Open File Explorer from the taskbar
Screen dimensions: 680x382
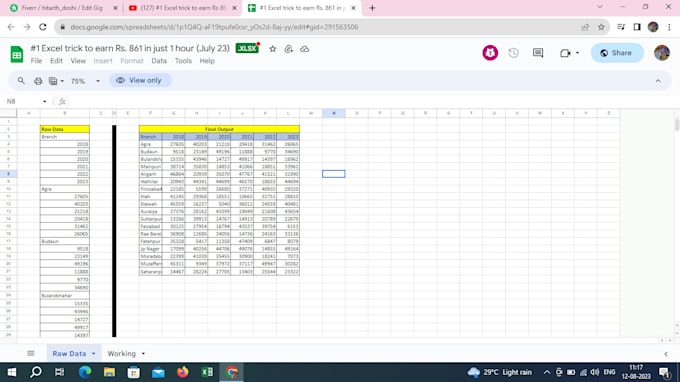(109, 372)
